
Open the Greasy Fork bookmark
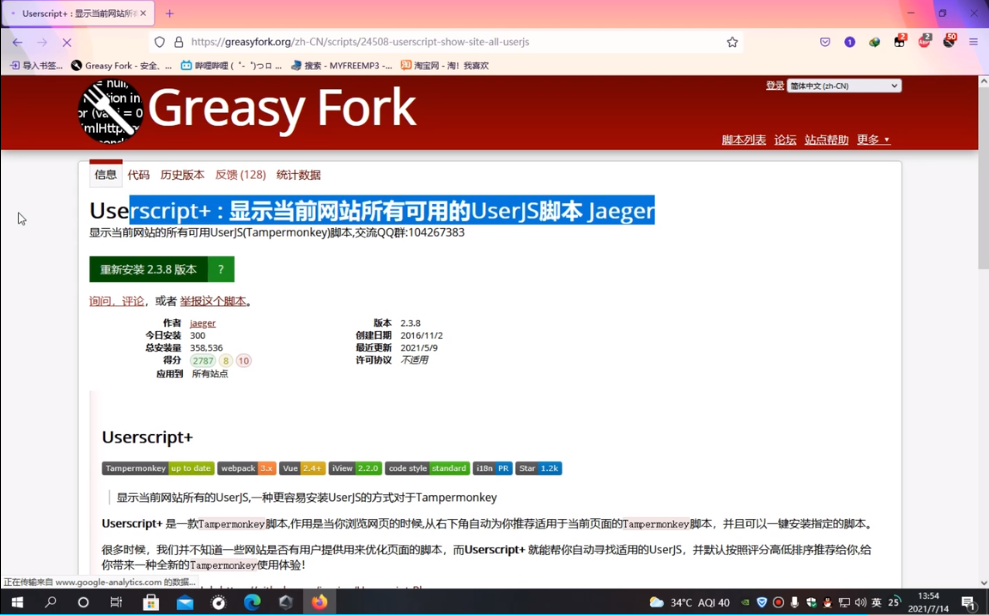pos(122,66)
